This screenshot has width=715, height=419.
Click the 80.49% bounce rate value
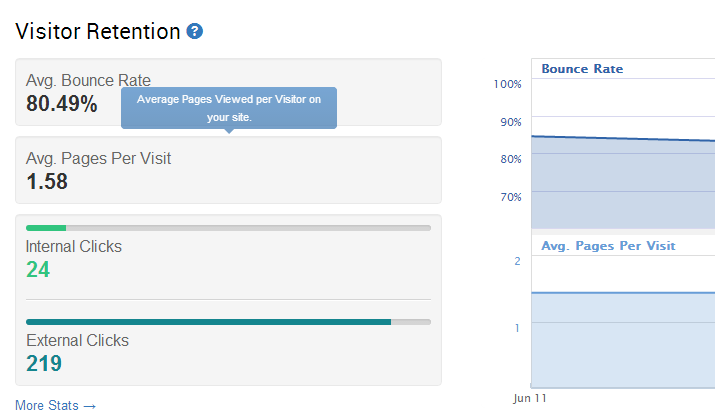(x=62, y=103)
